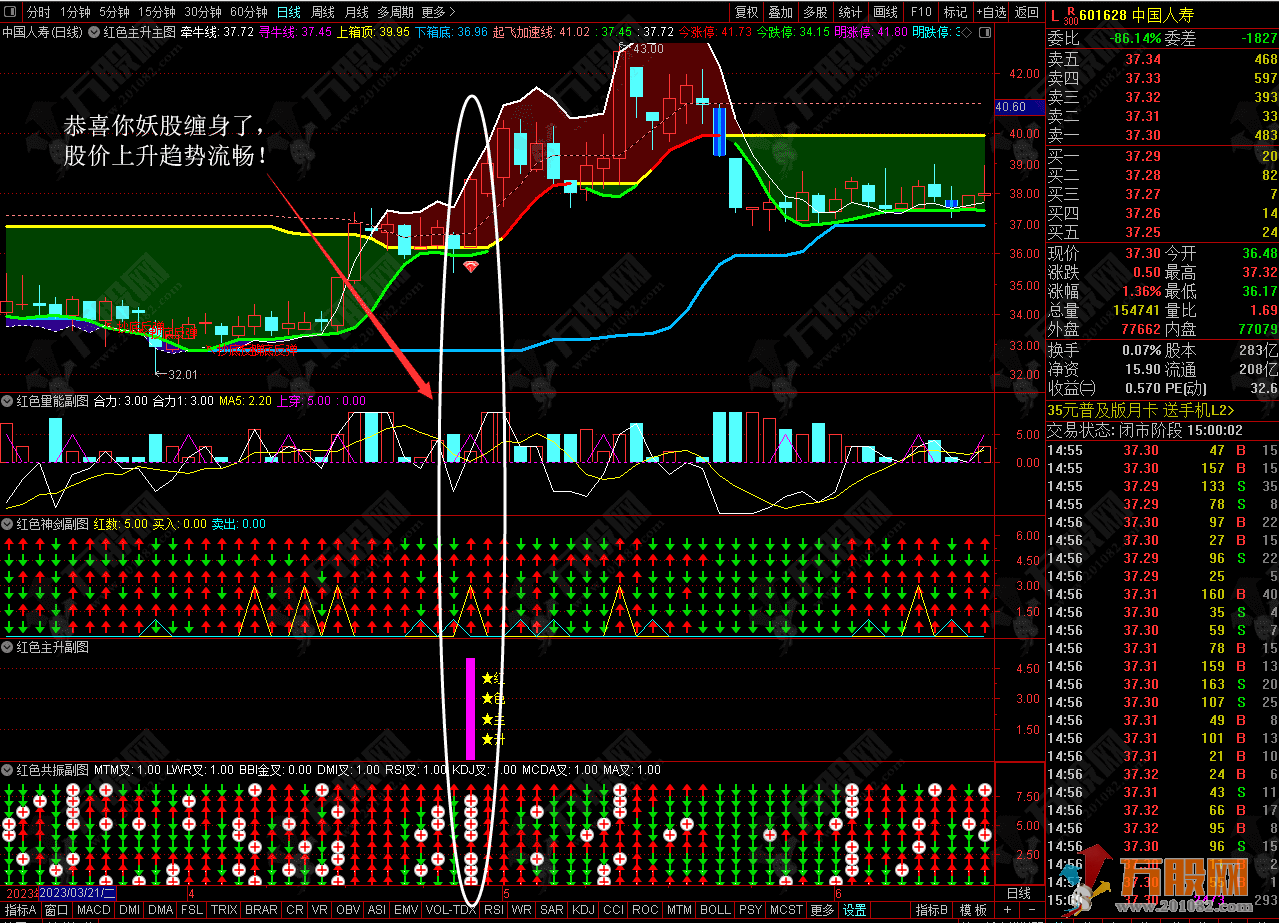Select the BOLL indicator tab
The image size is (1279, 923).
(715, 911)
